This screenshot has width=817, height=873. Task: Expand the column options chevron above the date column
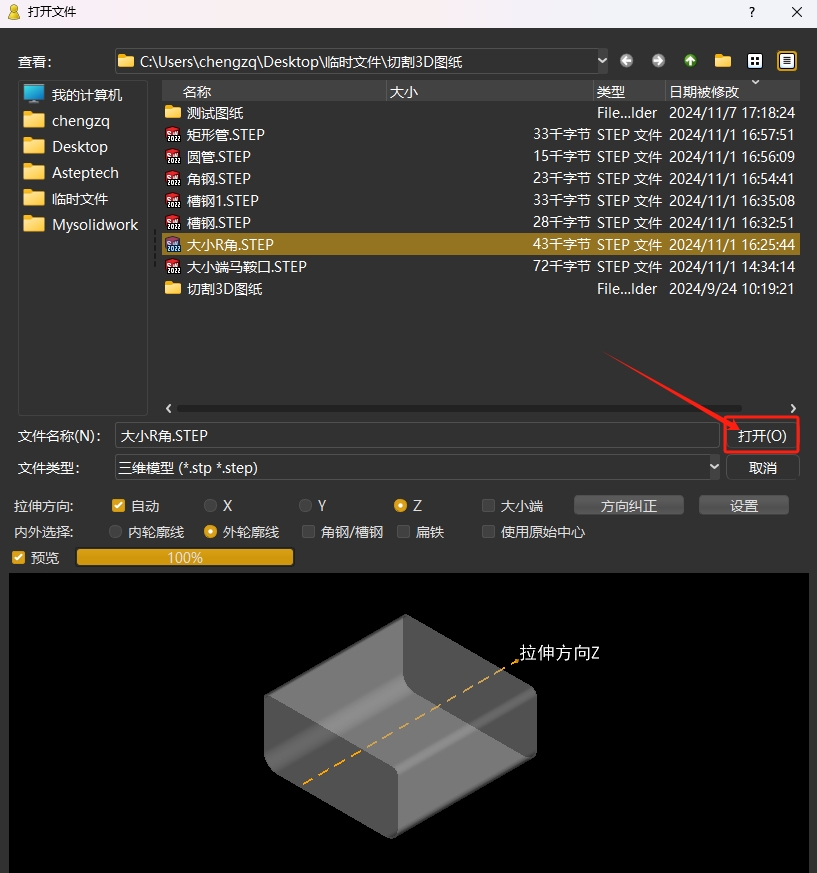coord(756,82)
